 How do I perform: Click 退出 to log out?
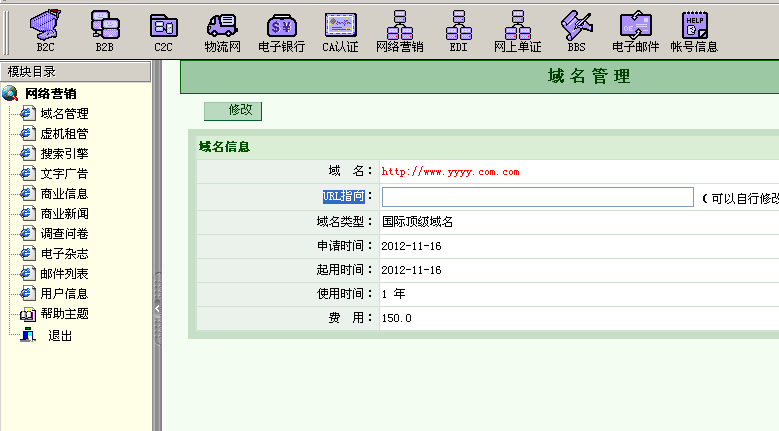coord(60,336)
